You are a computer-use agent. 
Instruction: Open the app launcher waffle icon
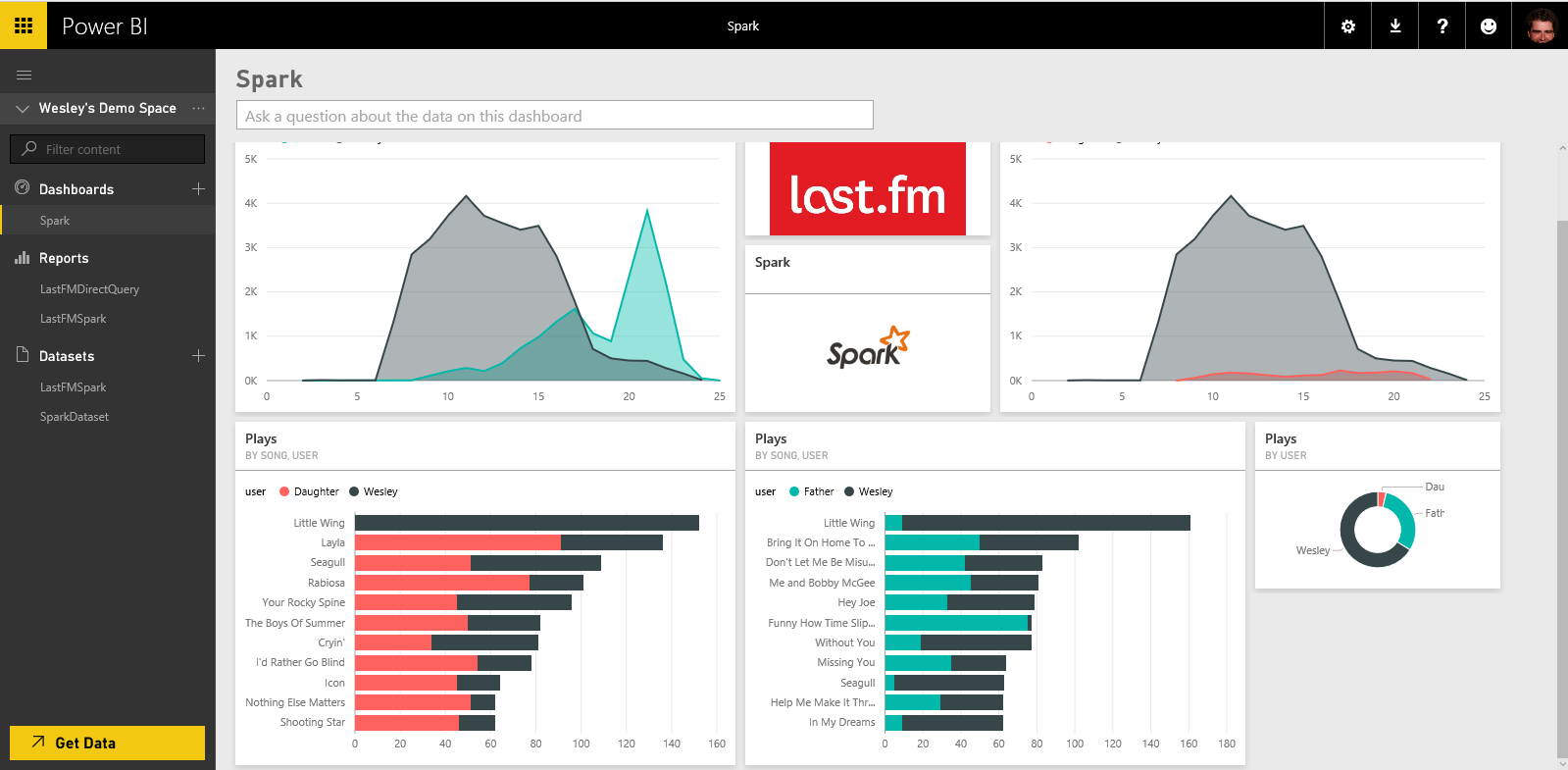(24, 26)
